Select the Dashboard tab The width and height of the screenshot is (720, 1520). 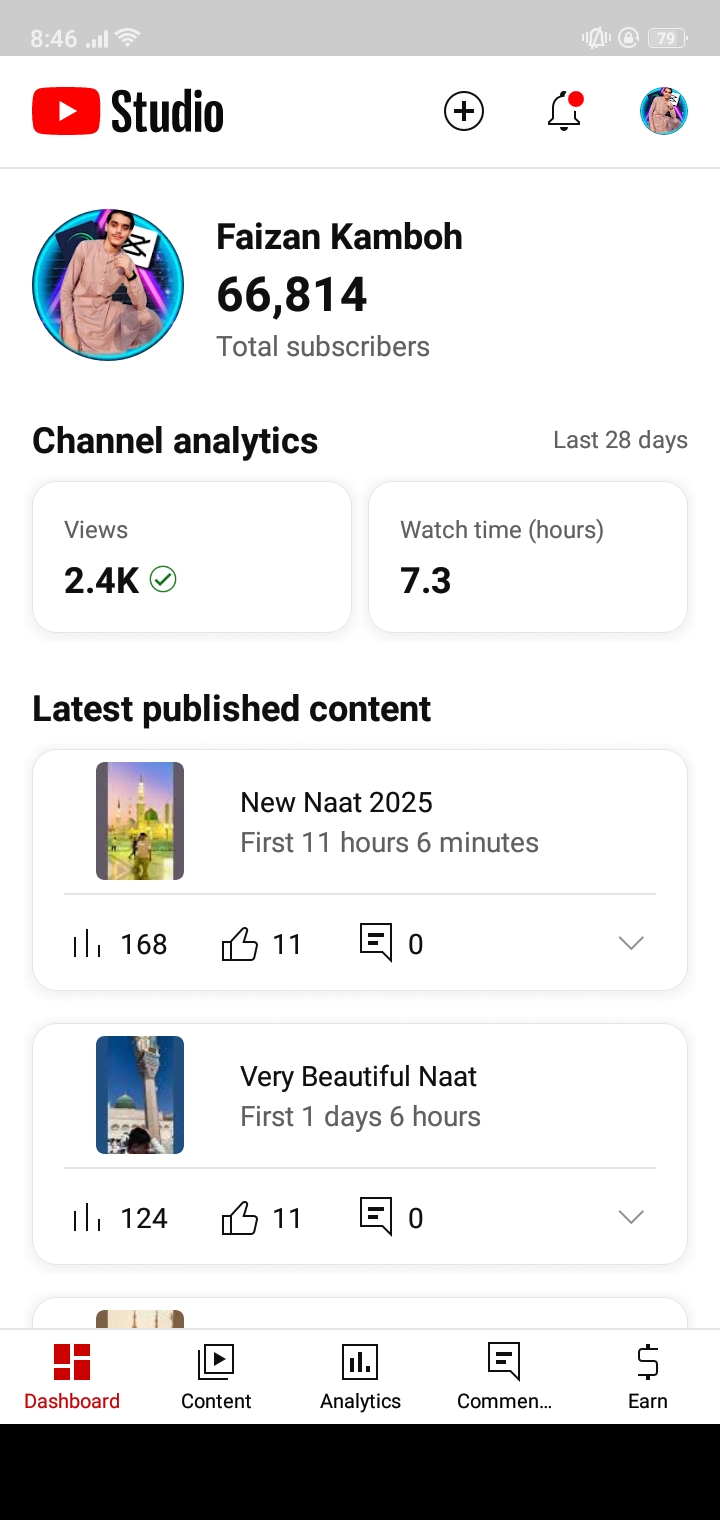pyautogui.click(x=72, y=1376)
